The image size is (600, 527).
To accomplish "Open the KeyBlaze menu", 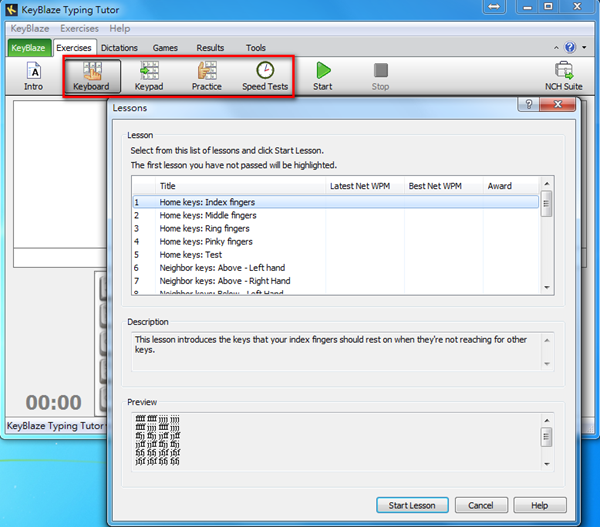I will pyautogui.click(x=30, y=28).
